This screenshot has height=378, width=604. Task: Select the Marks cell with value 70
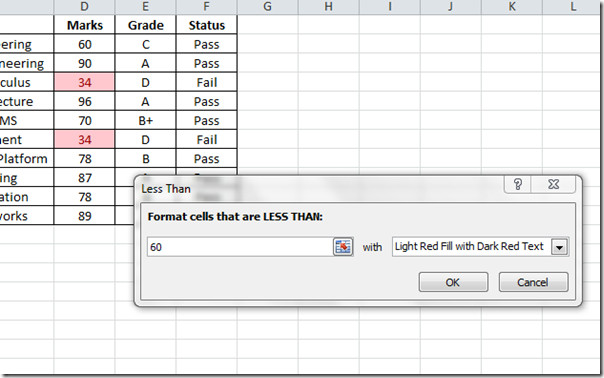tap(84, 121)
